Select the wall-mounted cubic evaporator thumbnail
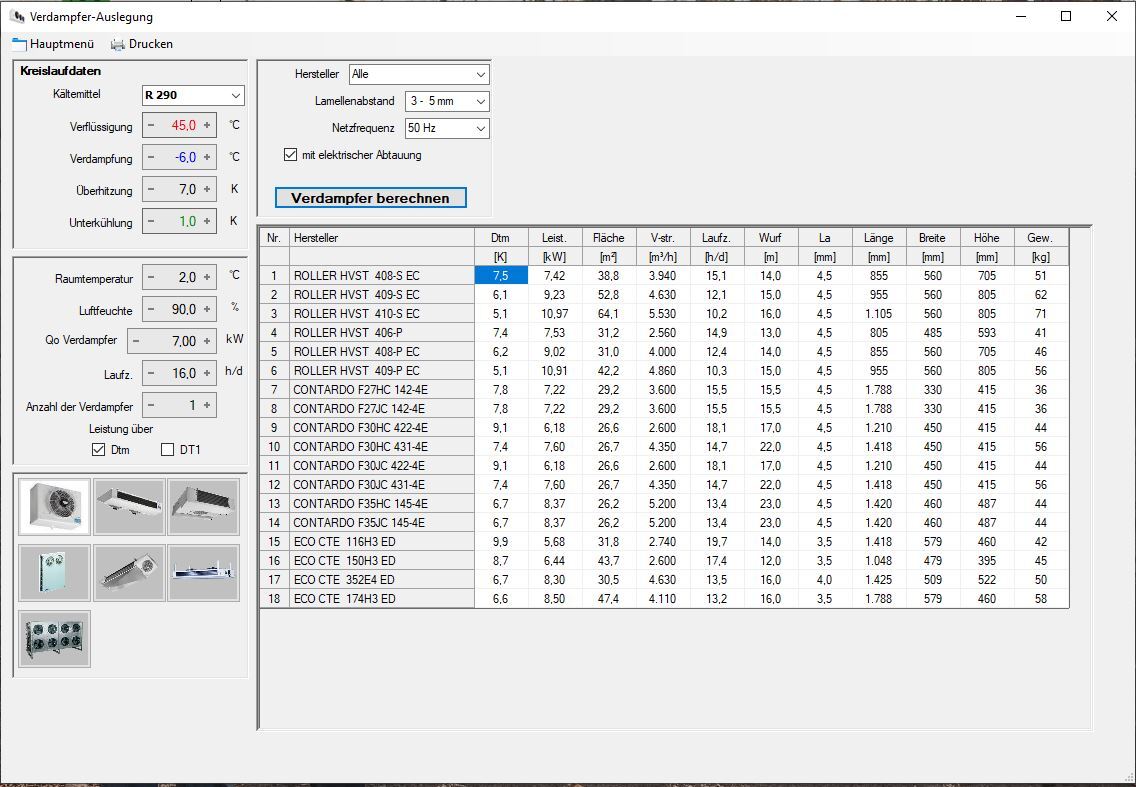This screenshot has height=787, width=1136. 54,507
